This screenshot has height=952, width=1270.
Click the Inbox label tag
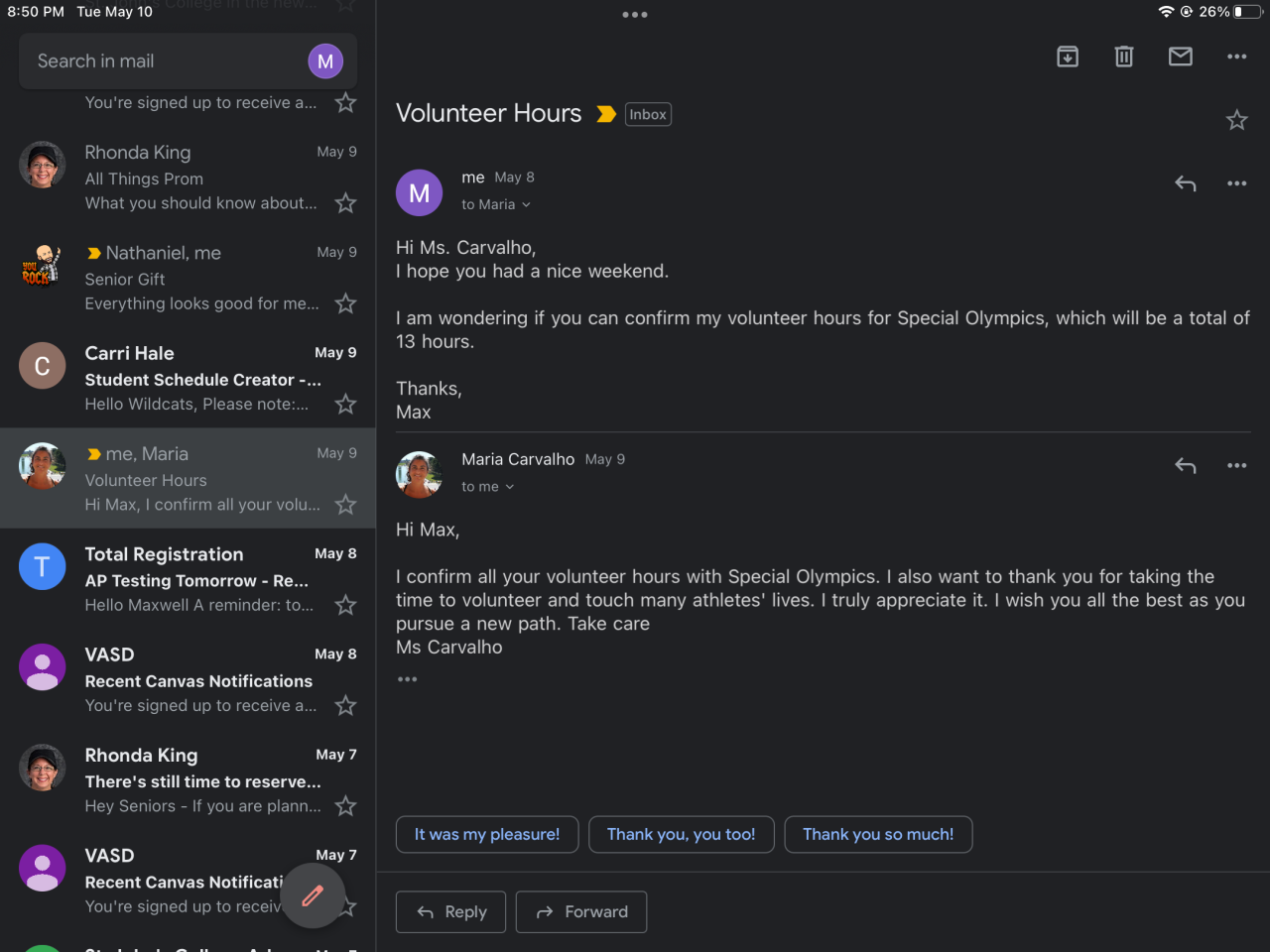(648, 115)
